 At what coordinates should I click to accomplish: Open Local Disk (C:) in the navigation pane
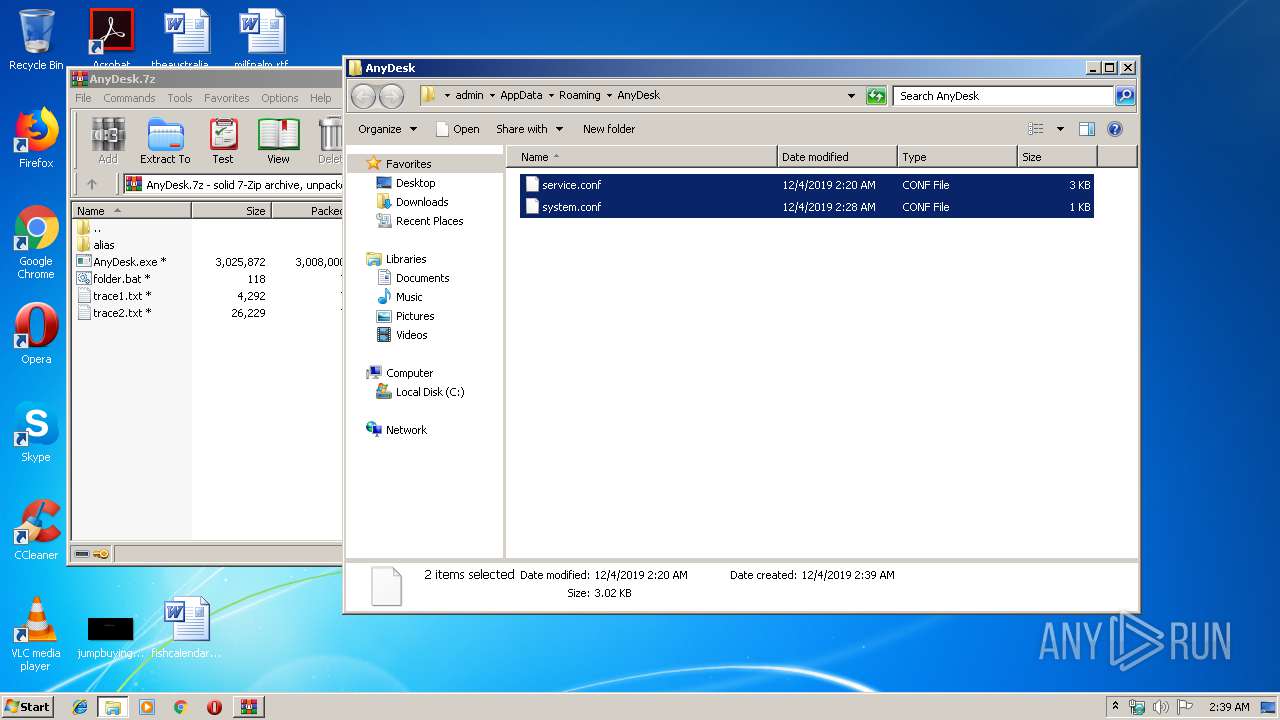[420, 392]
